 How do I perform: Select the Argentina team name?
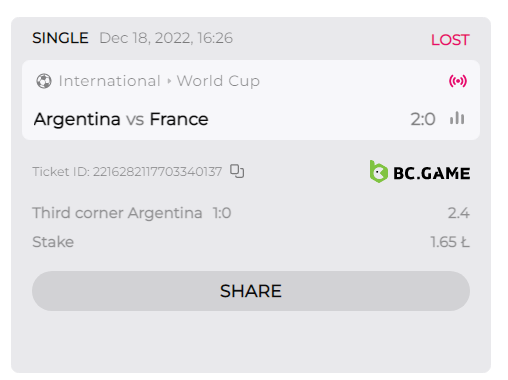(77, 119)
